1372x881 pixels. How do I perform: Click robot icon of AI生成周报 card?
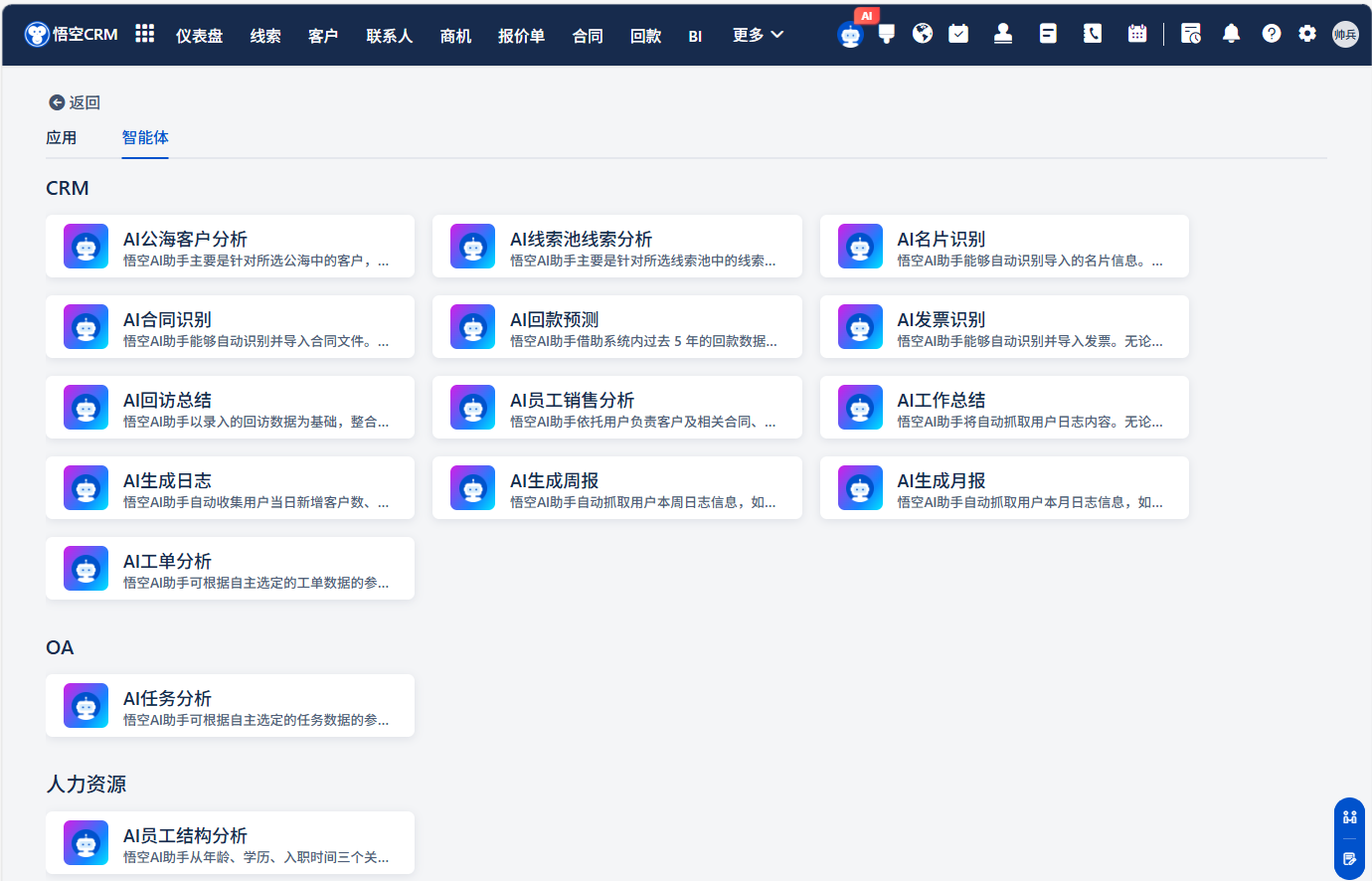(473, 488)
